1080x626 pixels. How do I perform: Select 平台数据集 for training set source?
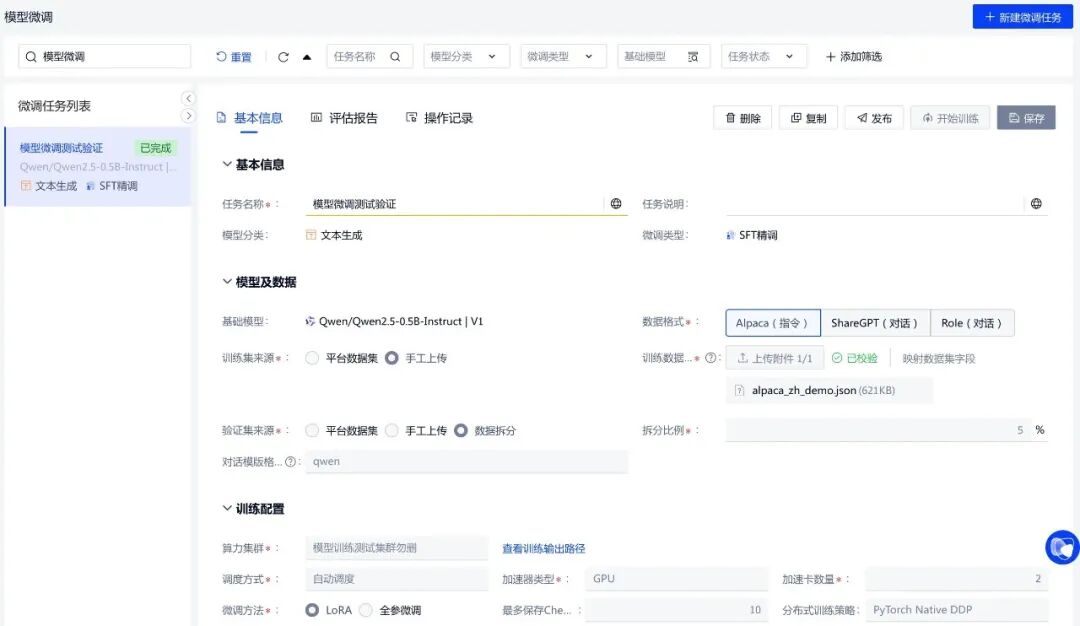(313, 358)
